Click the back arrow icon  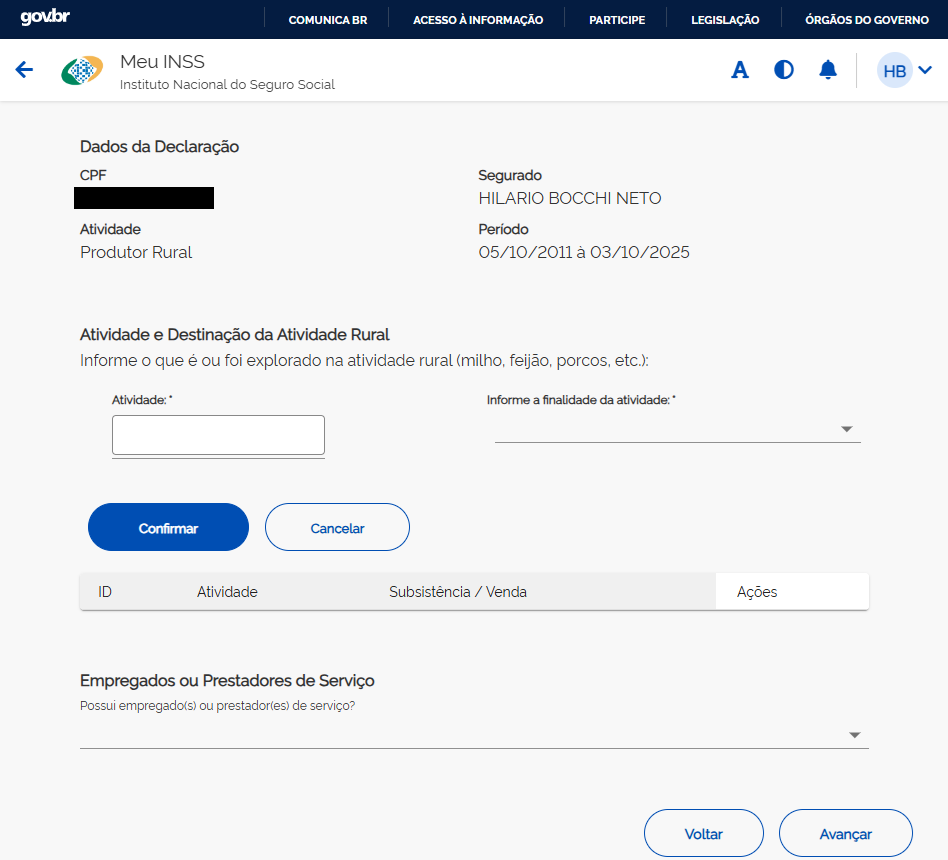tap(24, 70)
